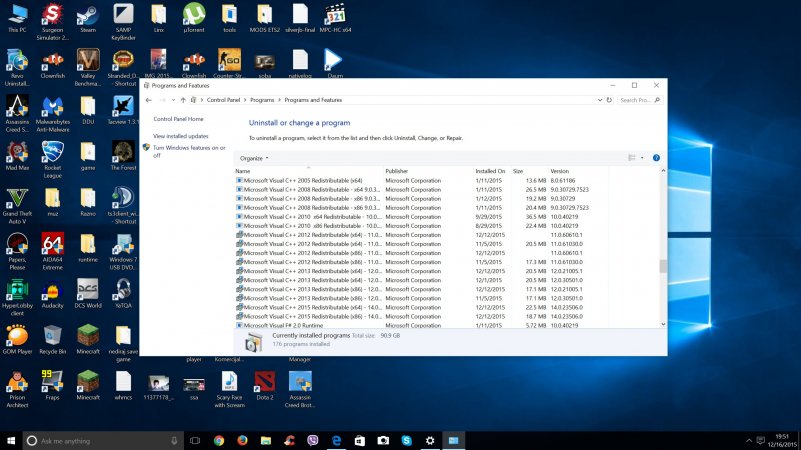Viewport: 801px width, 450px height.
Task: Launch AIDA64 Extreme desktop icon
Action: pyautogui.click(x=52, y=252)
